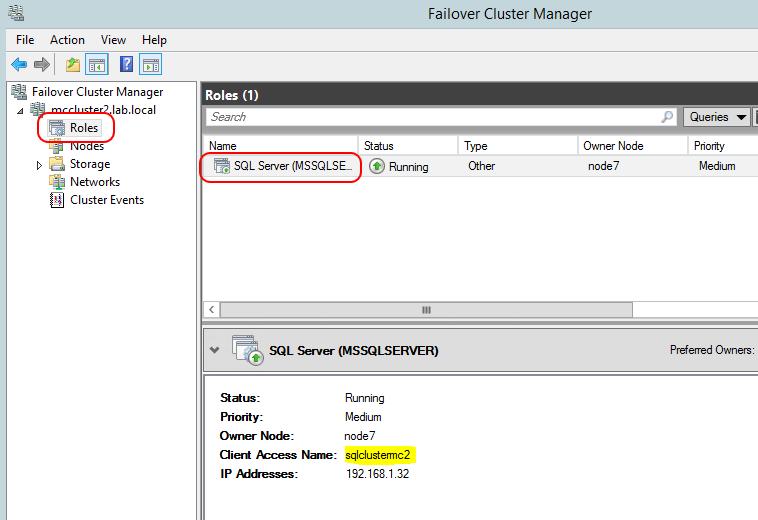
Task: Click the Up one level toolbar icon
Action: click(73, 64)
